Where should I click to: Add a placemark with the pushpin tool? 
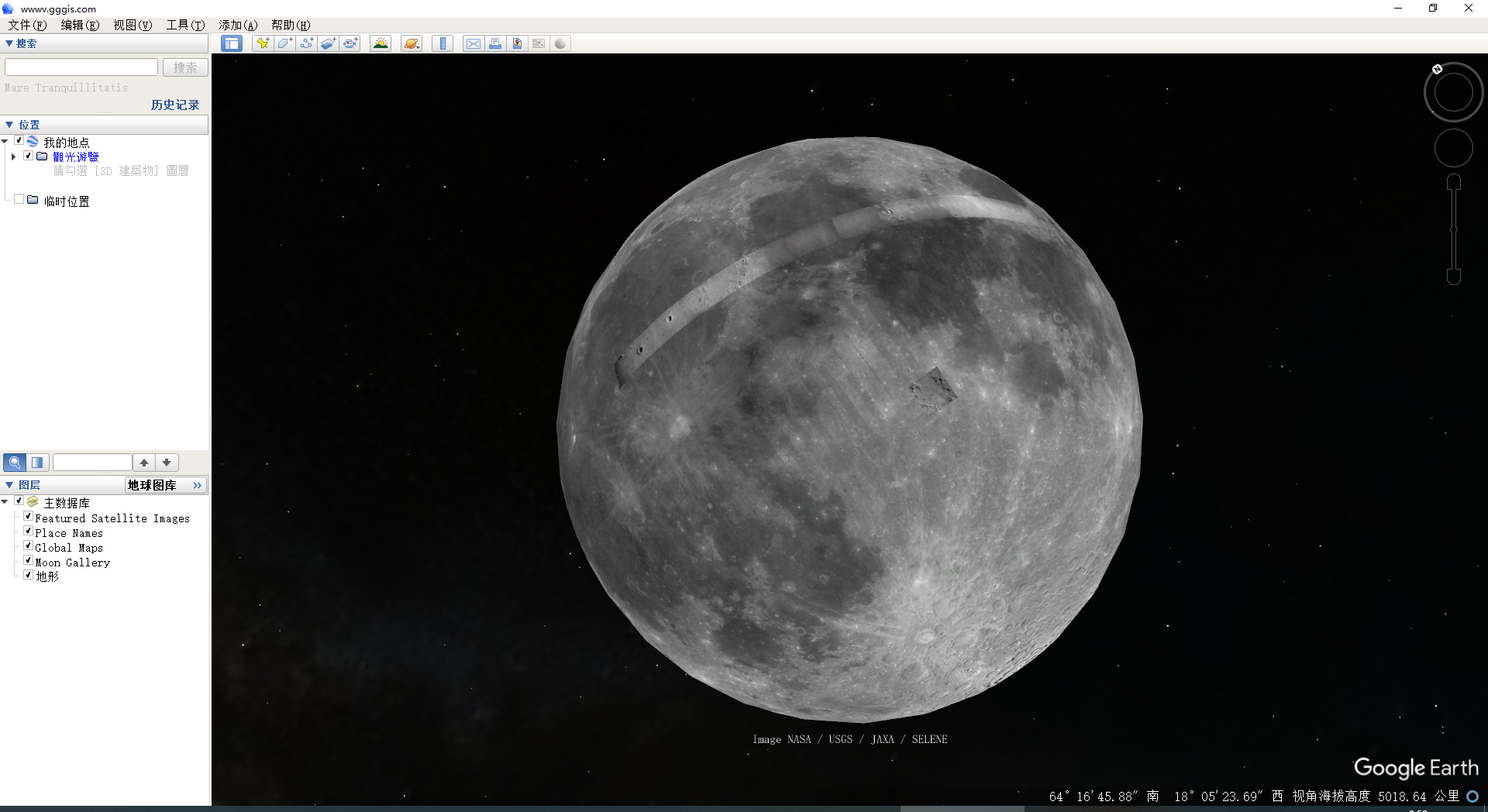point(263,43)
